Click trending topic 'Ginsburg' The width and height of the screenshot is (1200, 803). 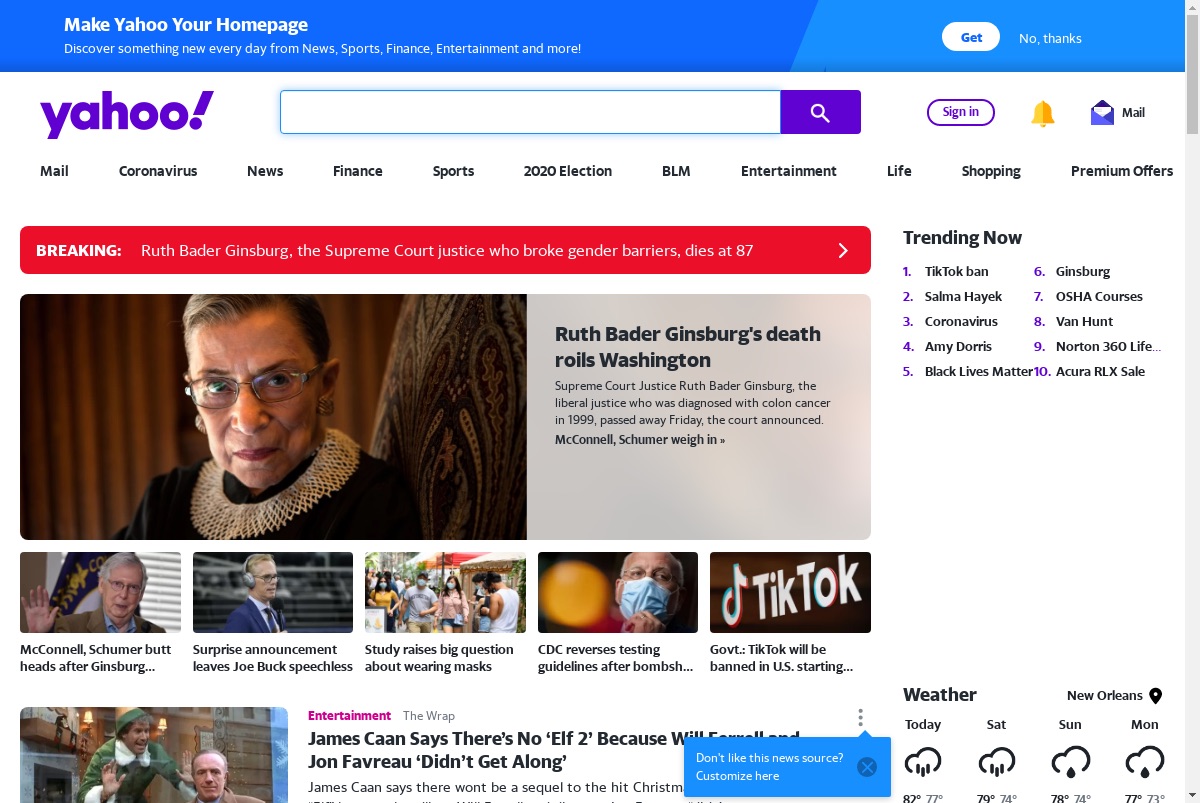click(x=1083, y=271)
